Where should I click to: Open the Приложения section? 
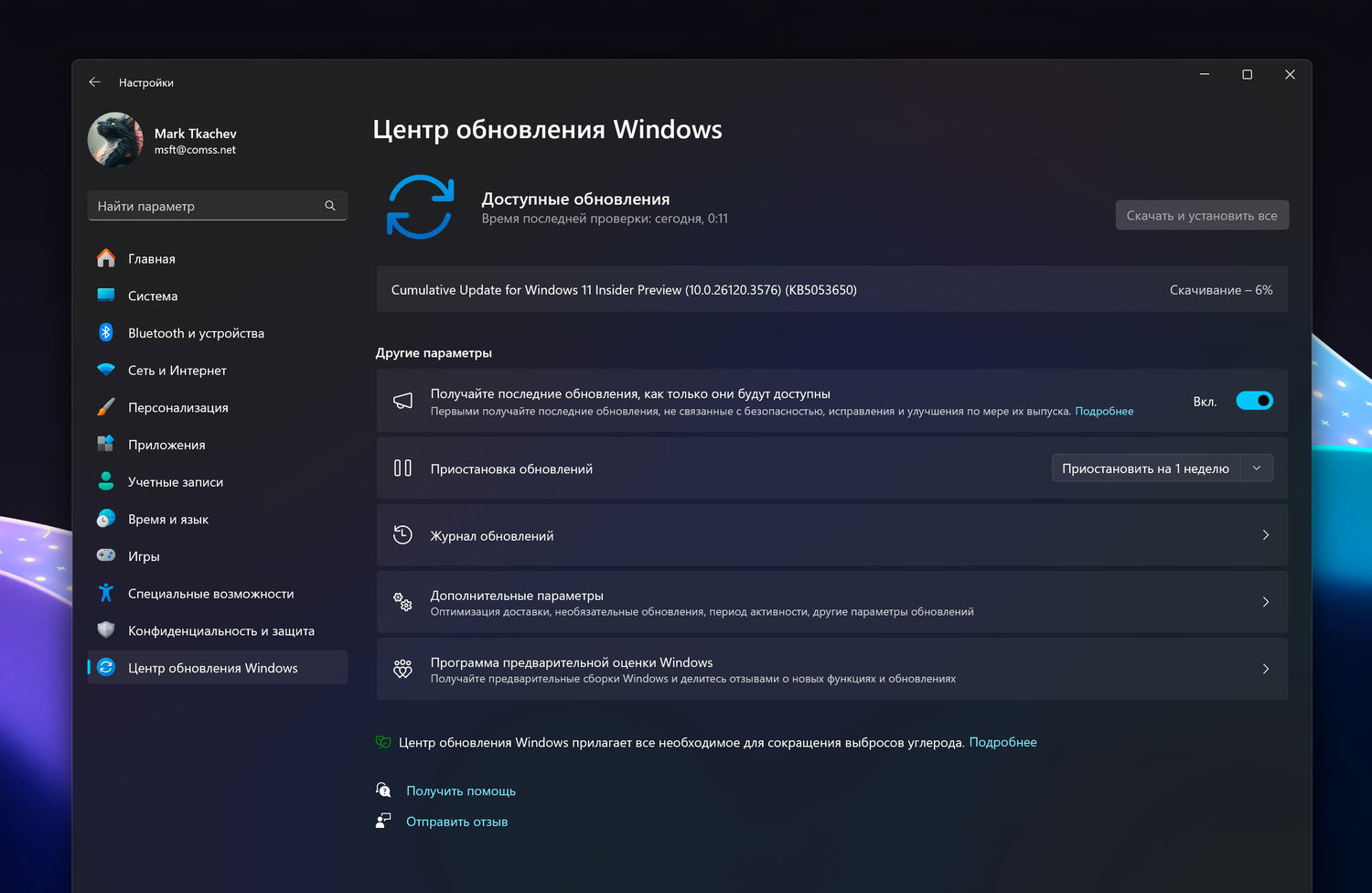218,445
